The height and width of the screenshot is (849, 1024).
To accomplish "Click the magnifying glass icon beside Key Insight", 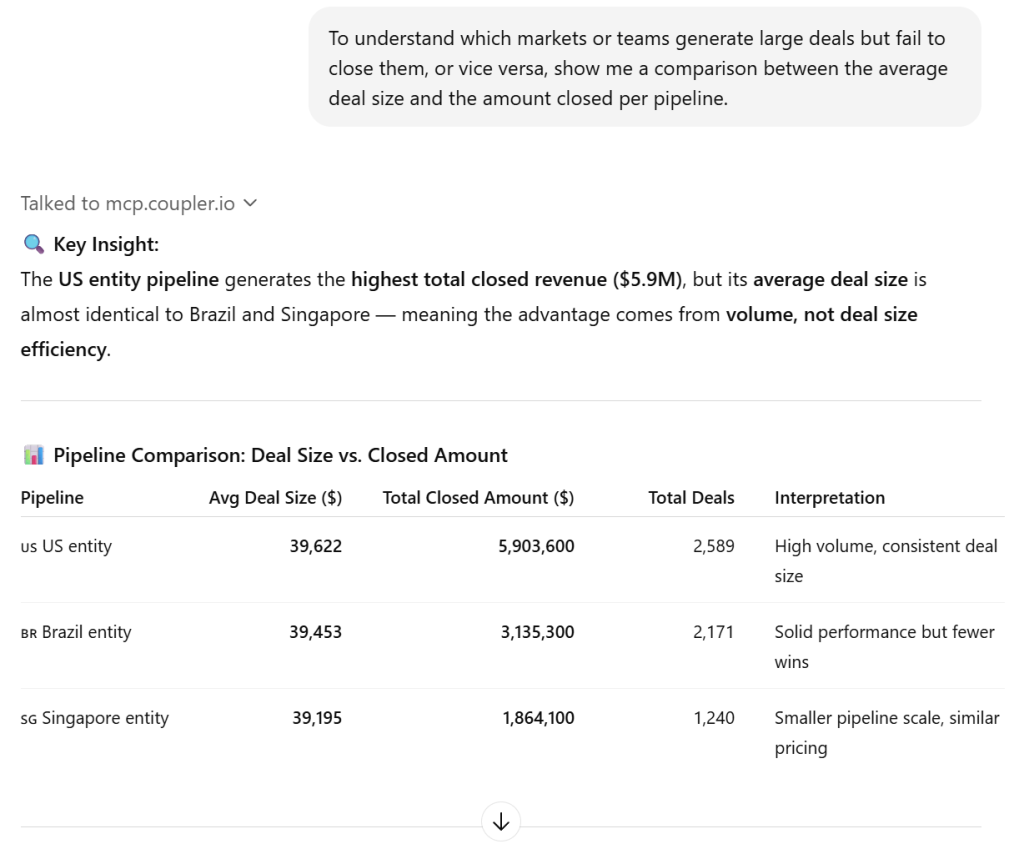I will 33,245.
